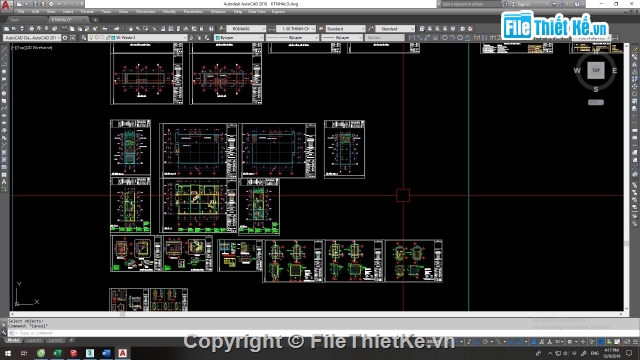Click the add layout plus button beside Layout2

[x=71, y=340]
